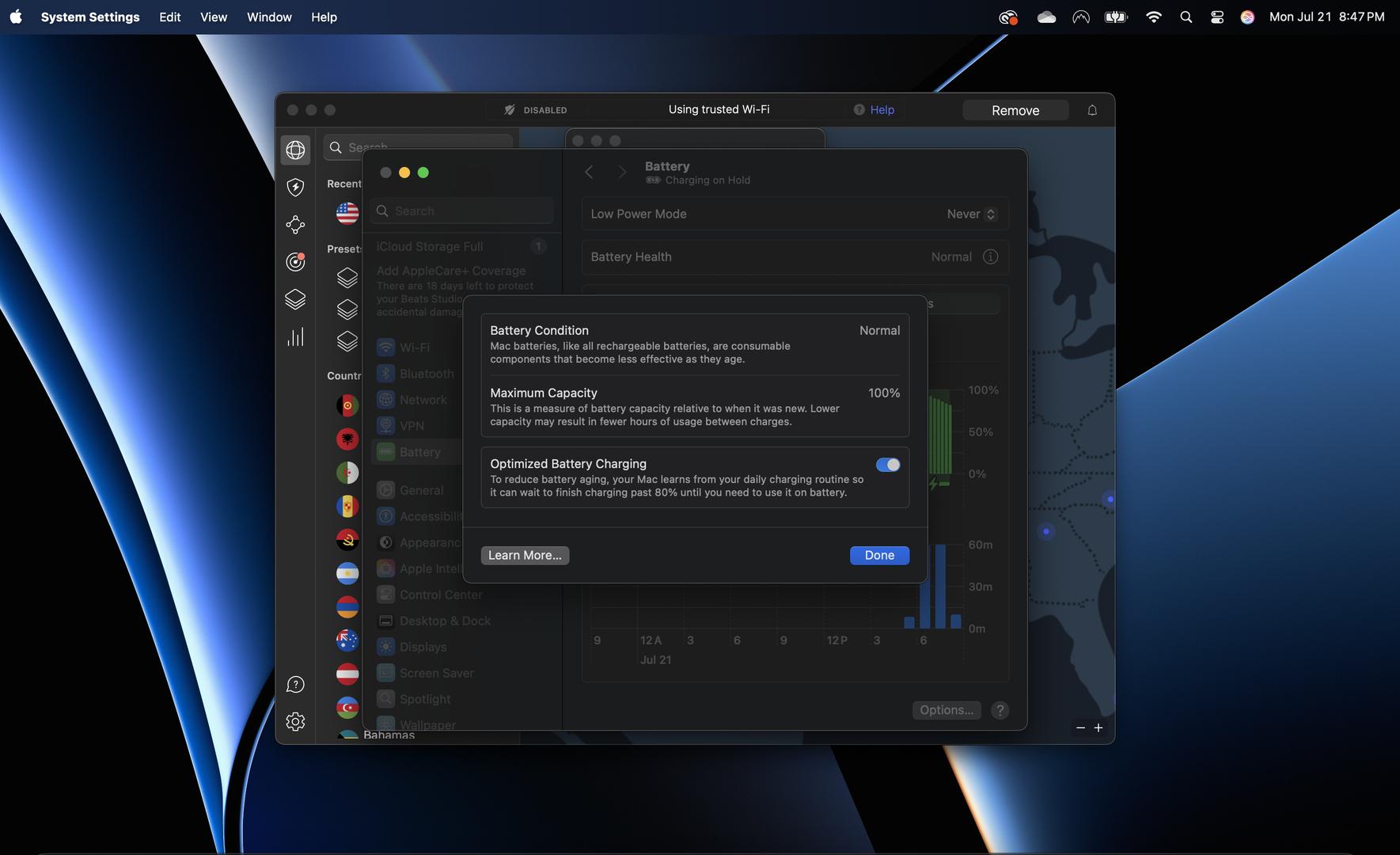Select the Austria flag in country list
Image resolution: width=1400 pixels, height=855 pixels.
tap(347, 674)
